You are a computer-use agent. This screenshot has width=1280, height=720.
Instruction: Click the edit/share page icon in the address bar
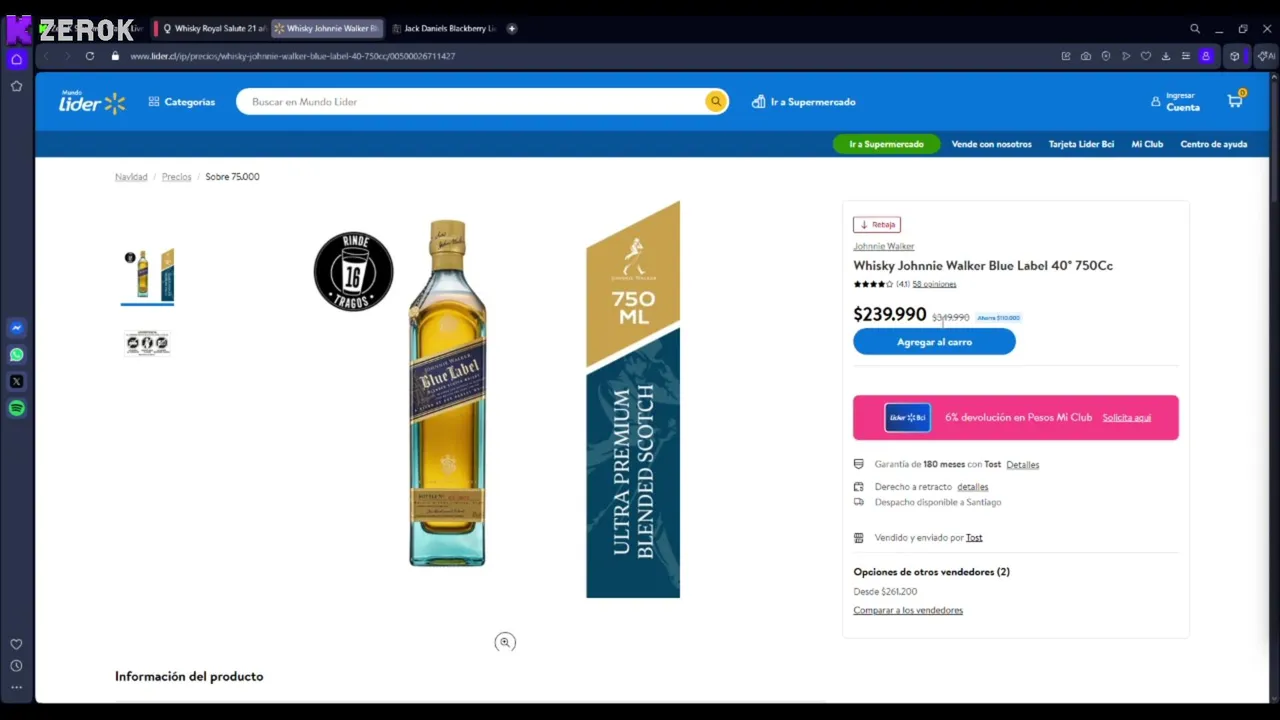point(1066,56)
